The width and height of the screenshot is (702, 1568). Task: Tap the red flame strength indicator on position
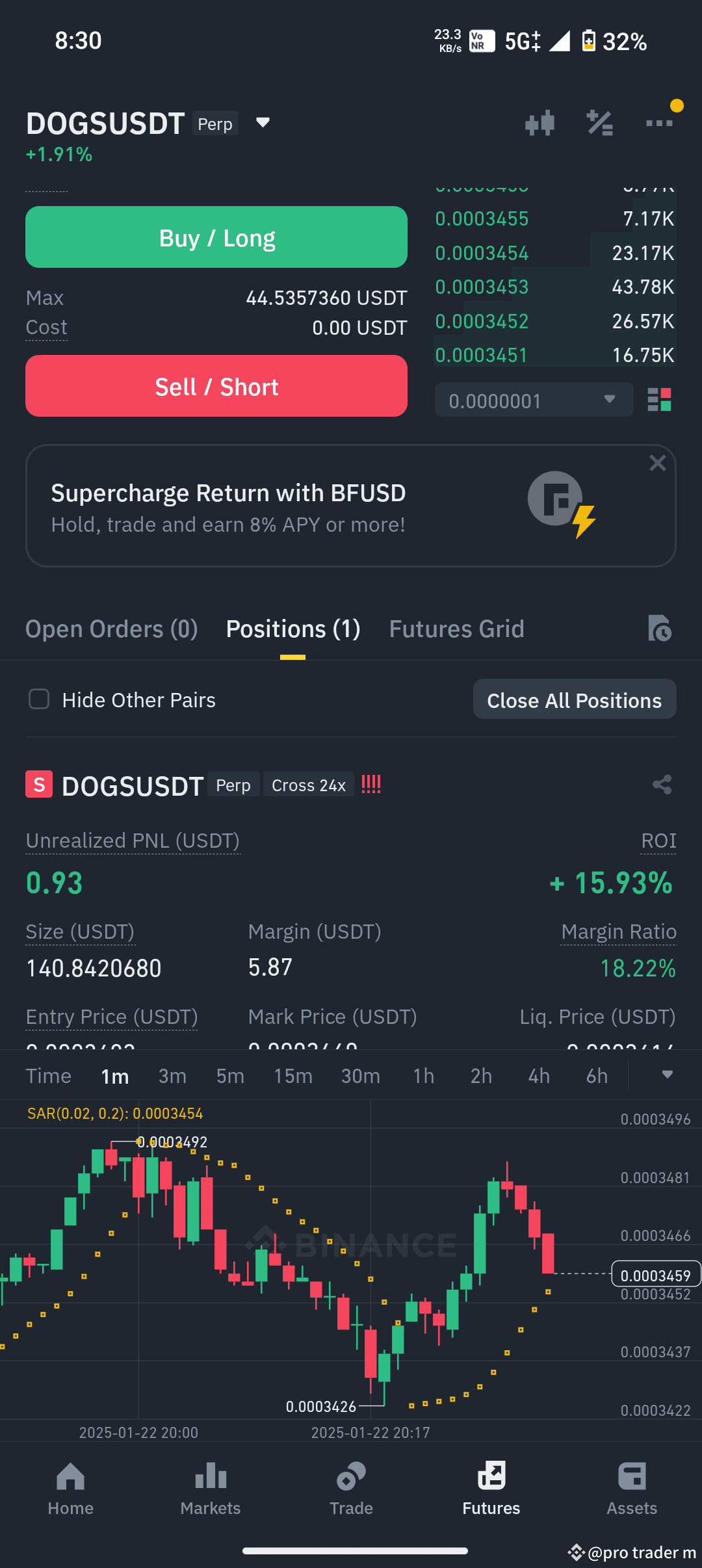click(370, 785)
